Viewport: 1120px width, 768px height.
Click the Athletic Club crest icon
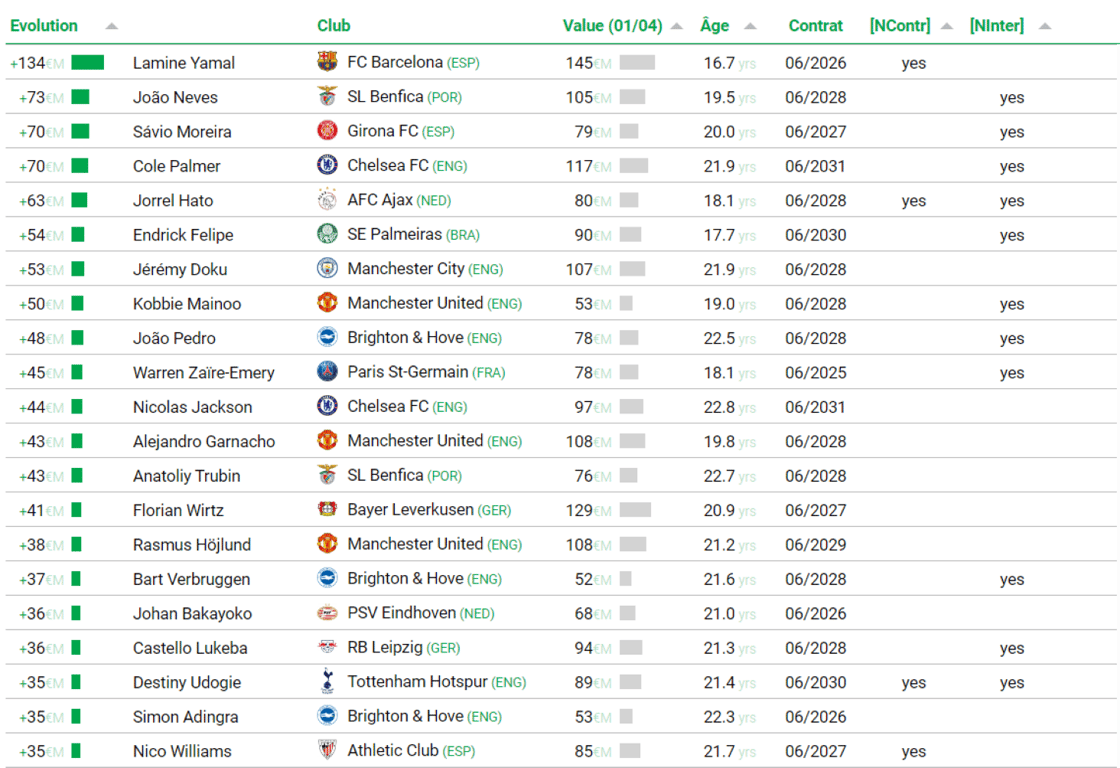pos(327,751)
